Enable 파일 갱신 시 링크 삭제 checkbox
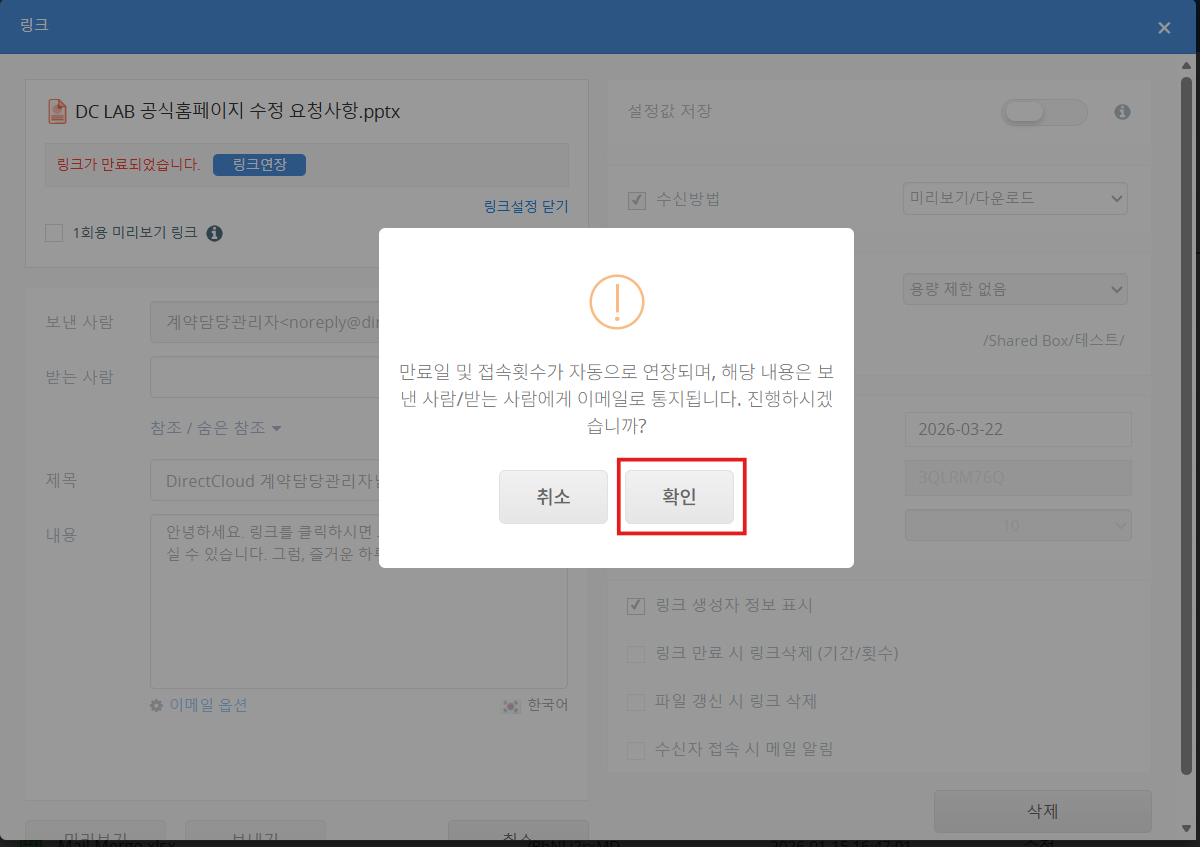Viewport: 1200px width, 847px height. 635,702
